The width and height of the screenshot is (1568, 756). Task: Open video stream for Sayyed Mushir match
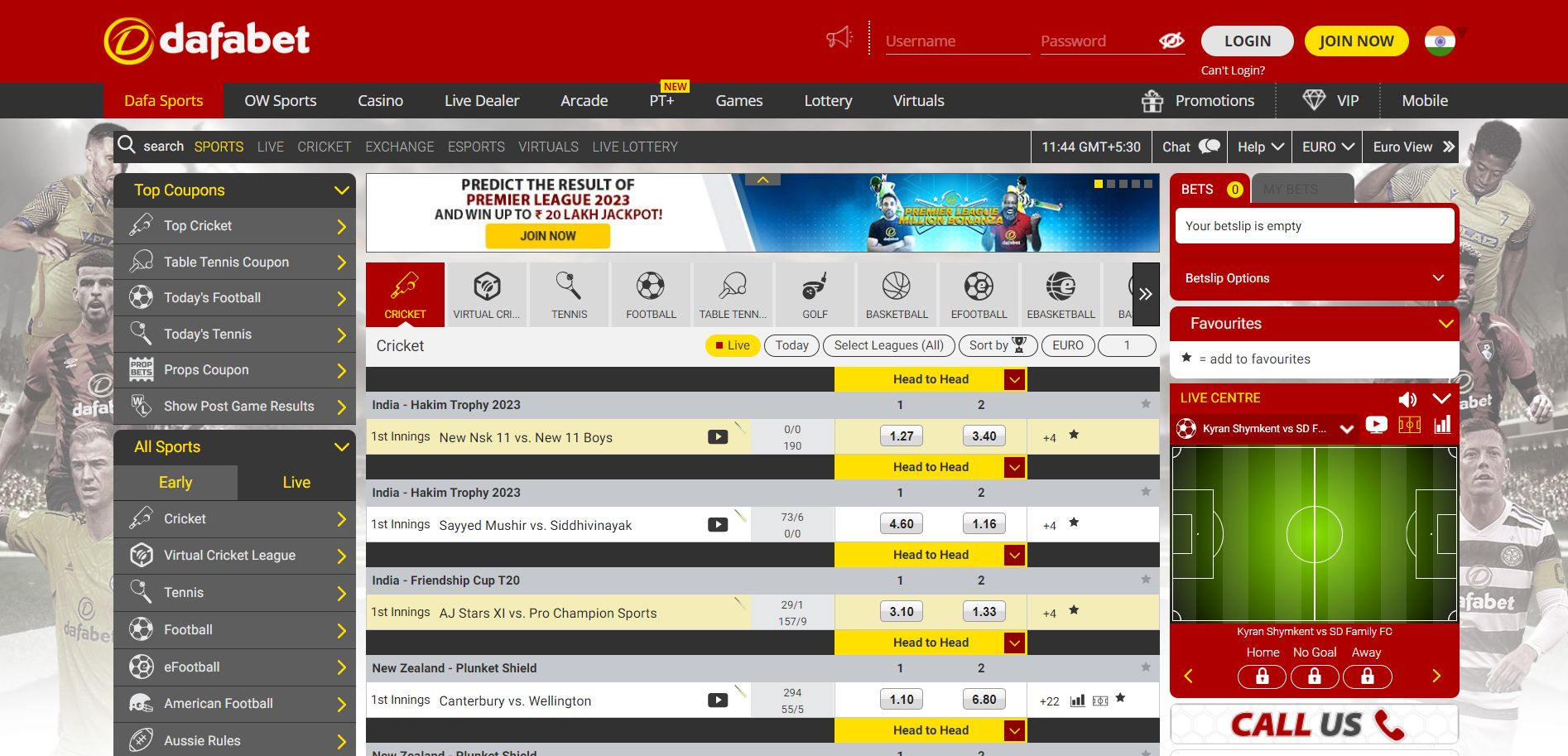[x=718, y=524]
